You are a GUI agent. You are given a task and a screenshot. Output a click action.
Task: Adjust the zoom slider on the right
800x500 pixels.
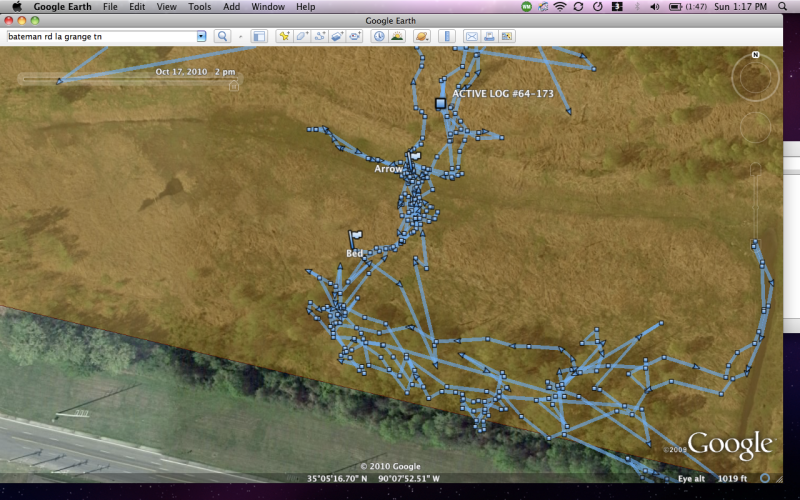pyautogui.click(x=755, y=207)
